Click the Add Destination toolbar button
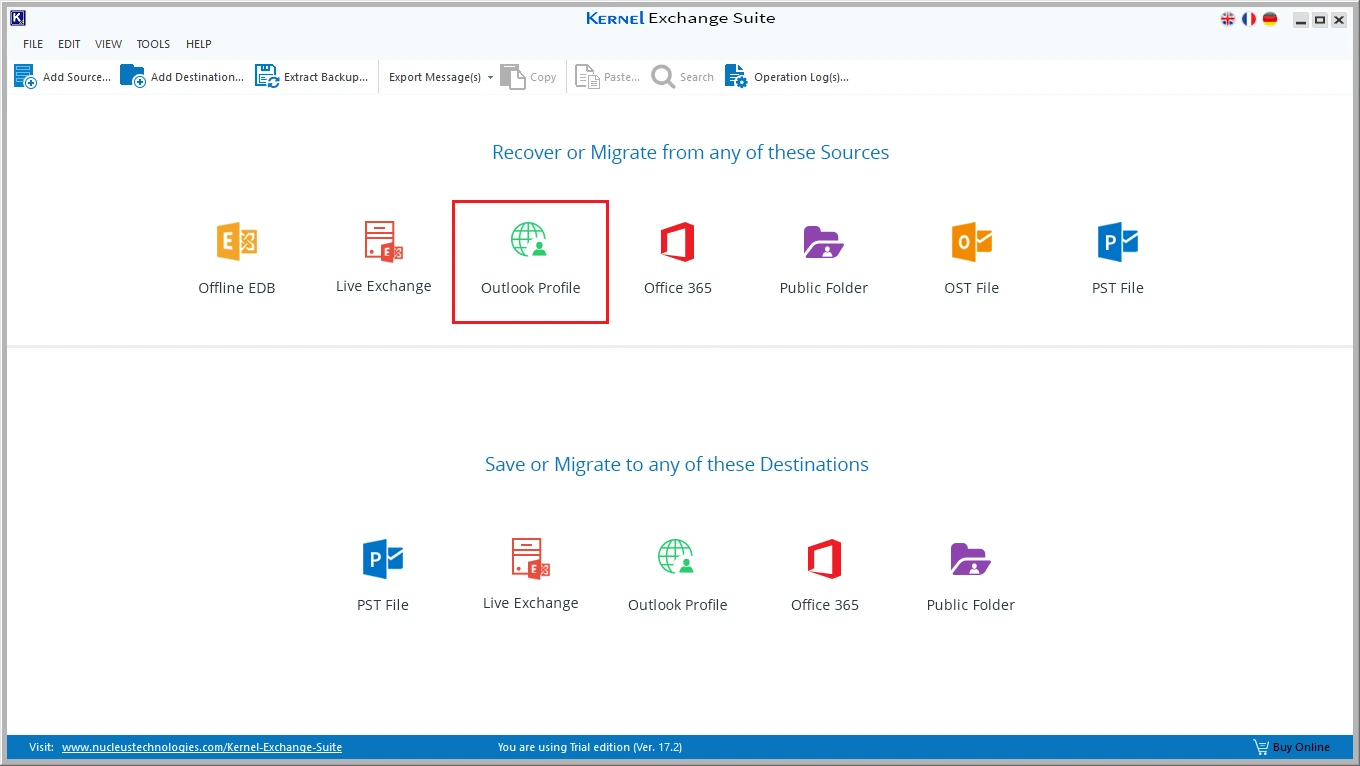Screen dimensions: 1360x766 [182, 77]
